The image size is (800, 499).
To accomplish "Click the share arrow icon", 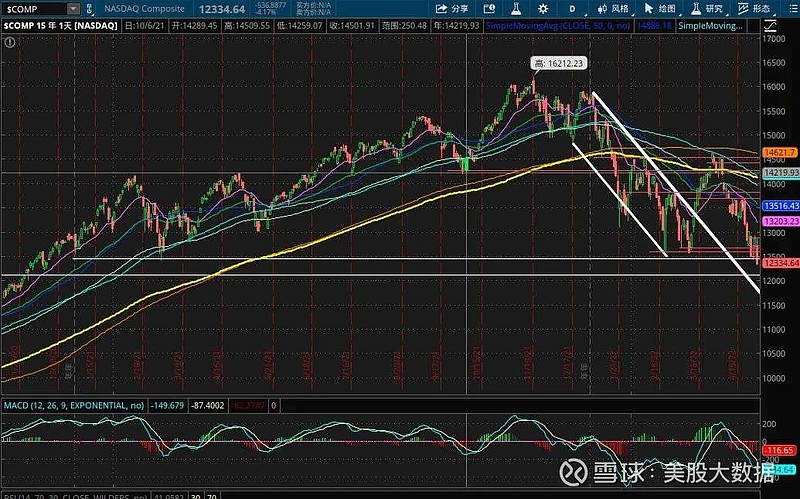I will (441, 9).
